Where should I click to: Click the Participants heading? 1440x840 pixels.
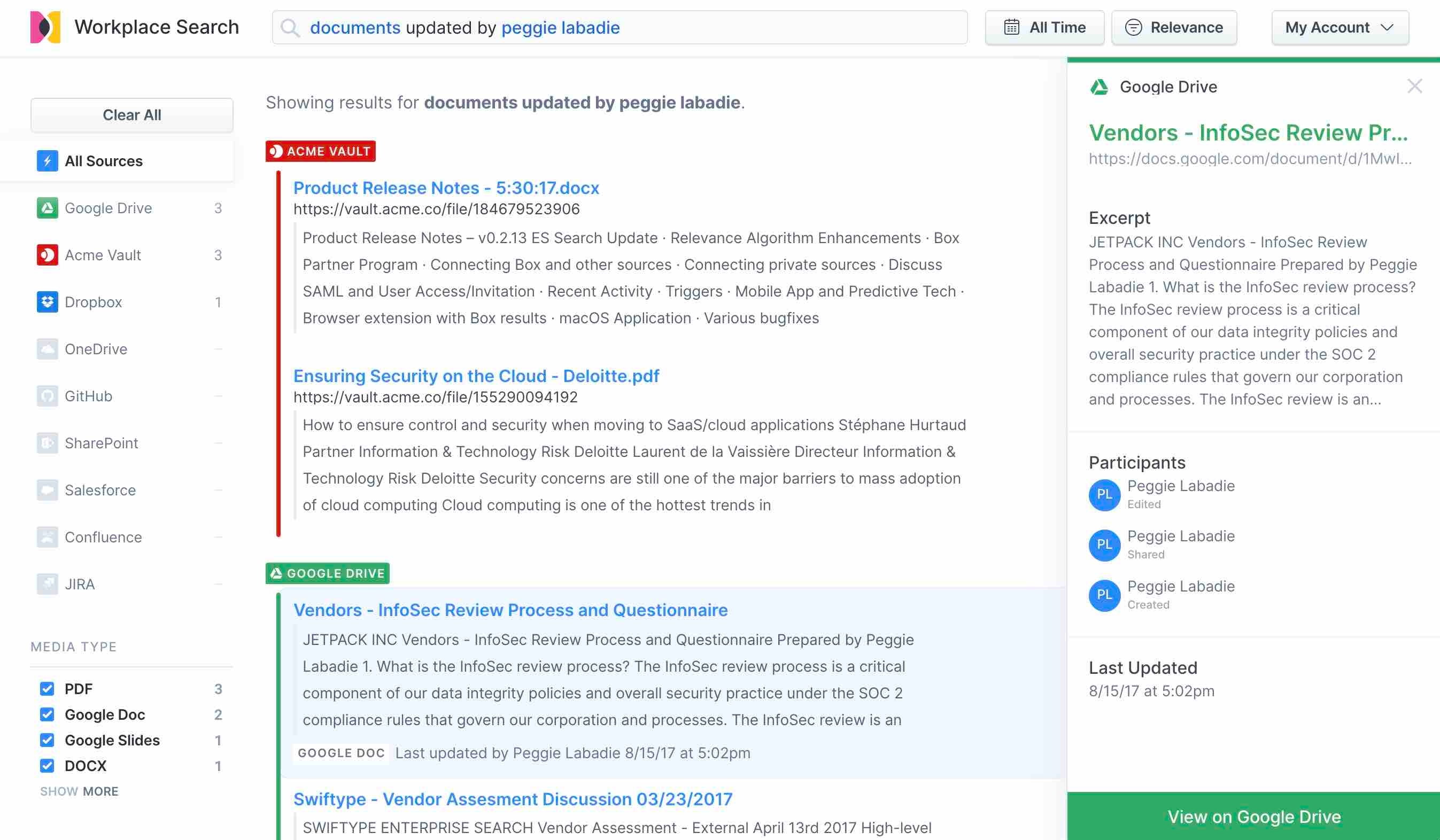(x=1137, y=462)
